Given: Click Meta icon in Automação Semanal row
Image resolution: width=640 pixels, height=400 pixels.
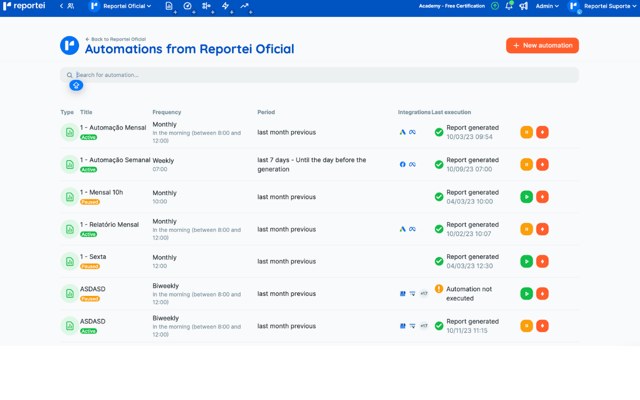Looking at the screenshot, I should click(412, 164).
